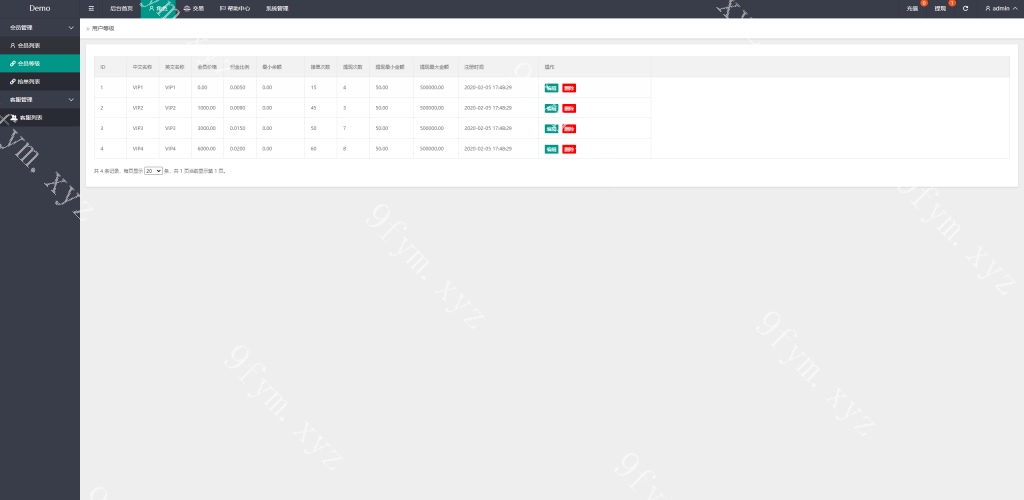Screen dimensions: 1024x500
Task: Click the commission ratio cell 0.0050
Action: click(238, 87)
